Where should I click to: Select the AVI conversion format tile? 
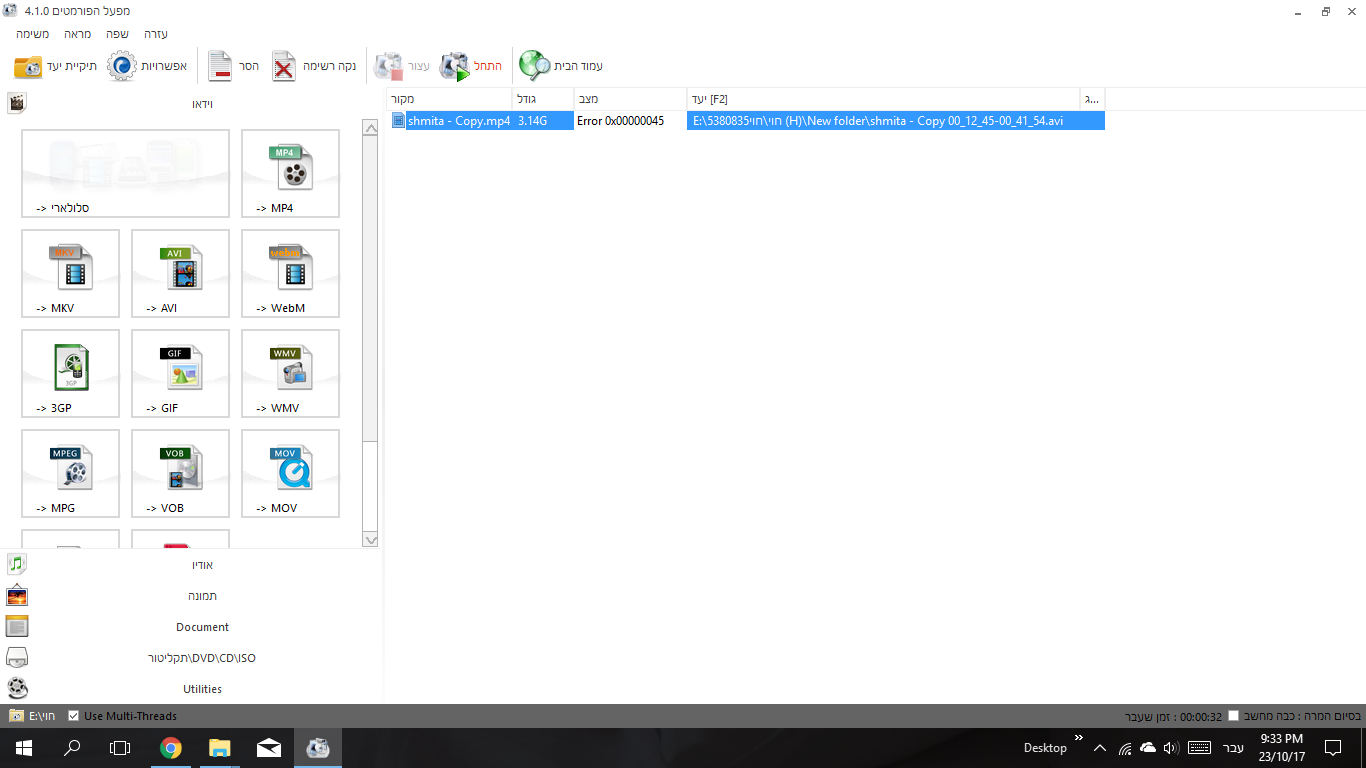coord(180,273)
